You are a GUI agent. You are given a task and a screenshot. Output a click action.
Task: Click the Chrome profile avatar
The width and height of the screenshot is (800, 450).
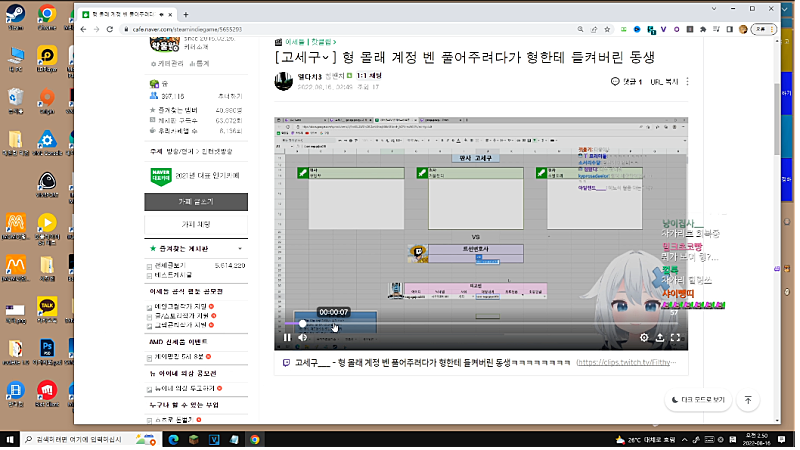(x=743, y=30)
